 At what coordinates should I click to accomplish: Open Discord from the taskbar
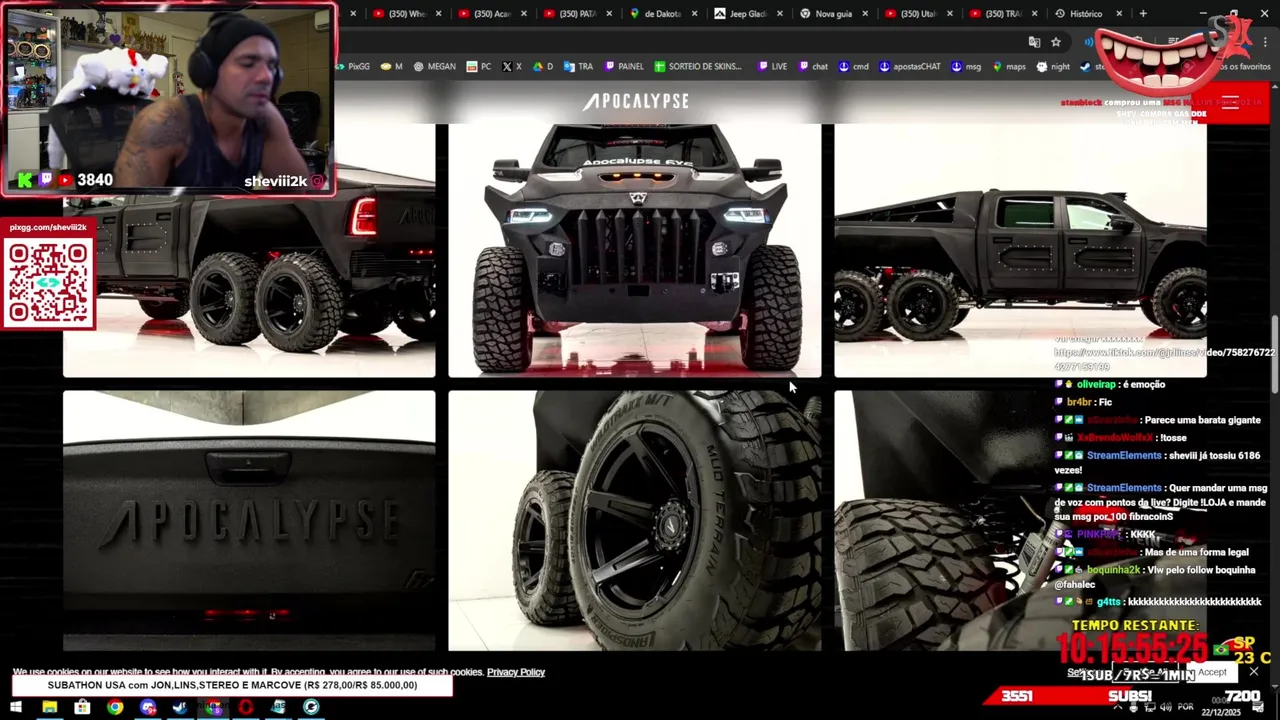coord(148,707)
